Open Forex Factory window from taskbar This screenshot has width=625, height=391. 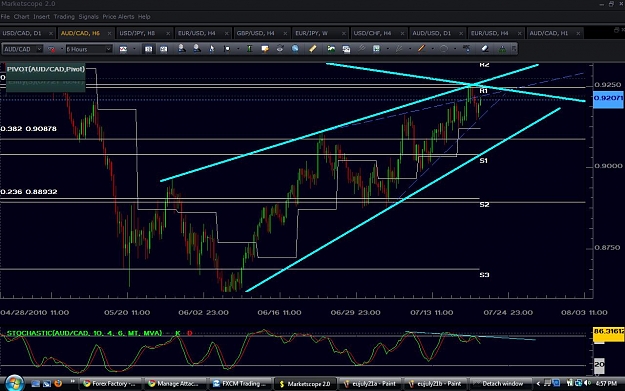[x=110, y=384]
